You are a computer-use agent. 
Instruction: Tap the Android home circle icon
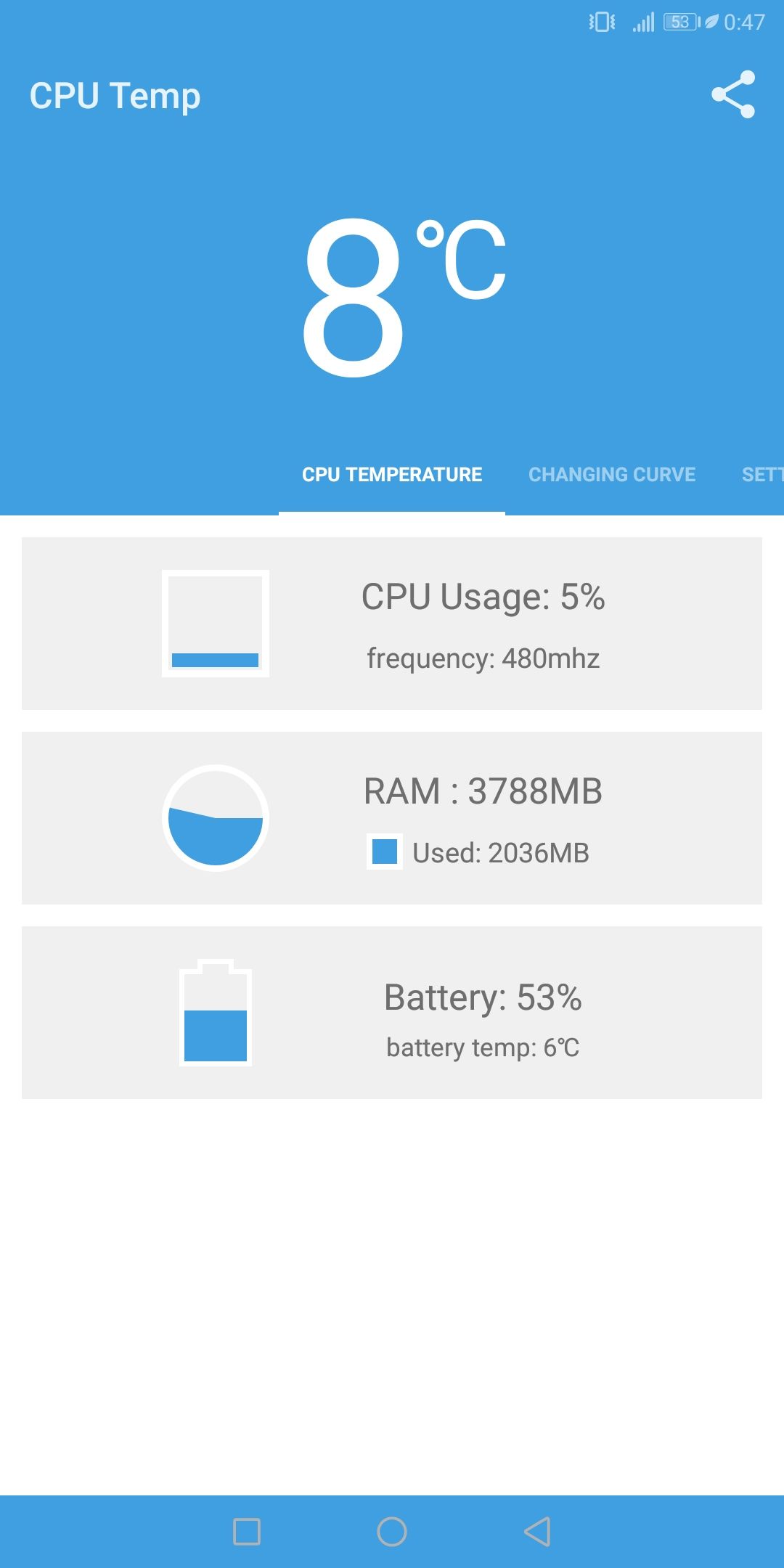click(x=392, y=1532)
